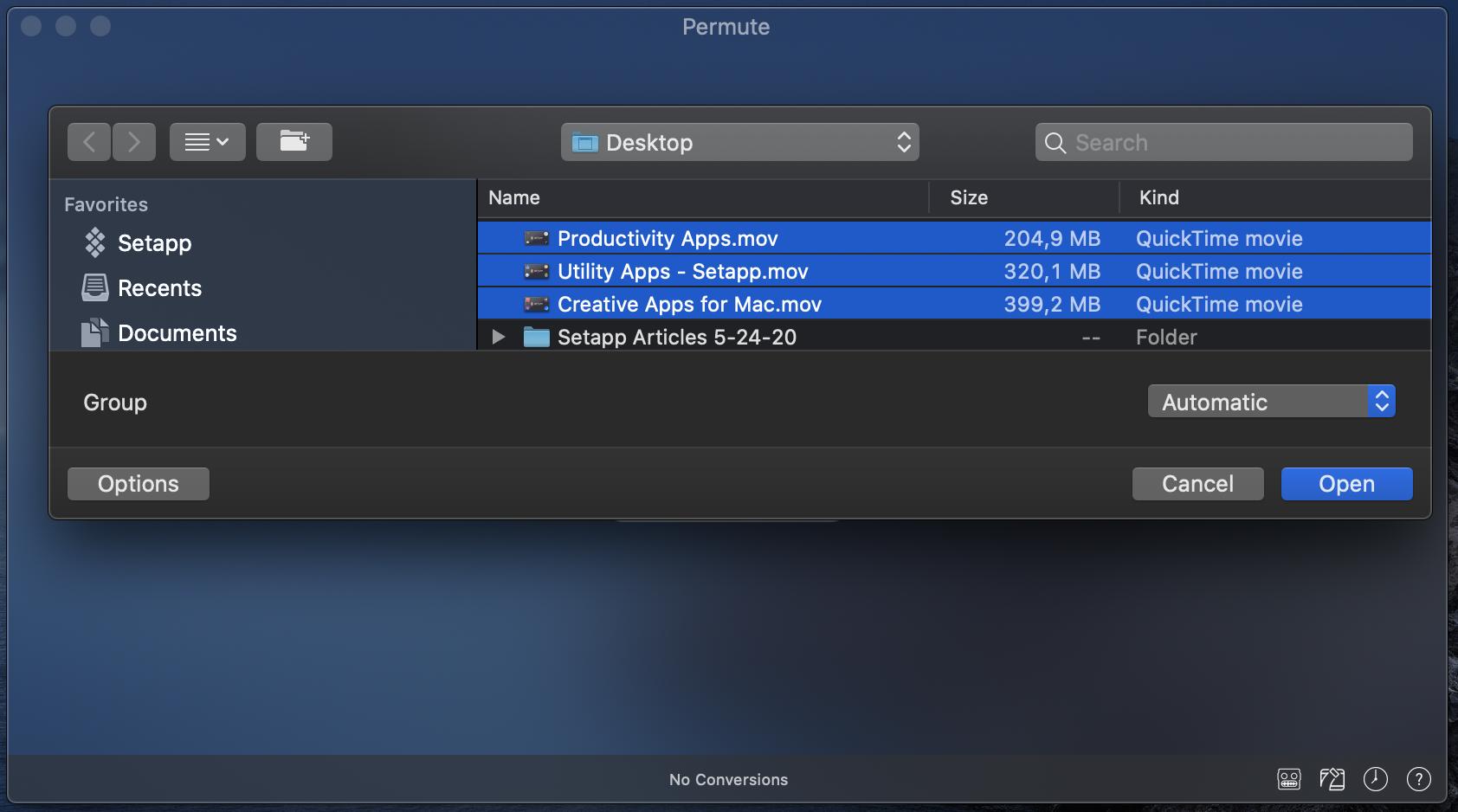Go forward with the right arrow button
Viewport: 1458px width, 812px height.
[134, 142]
